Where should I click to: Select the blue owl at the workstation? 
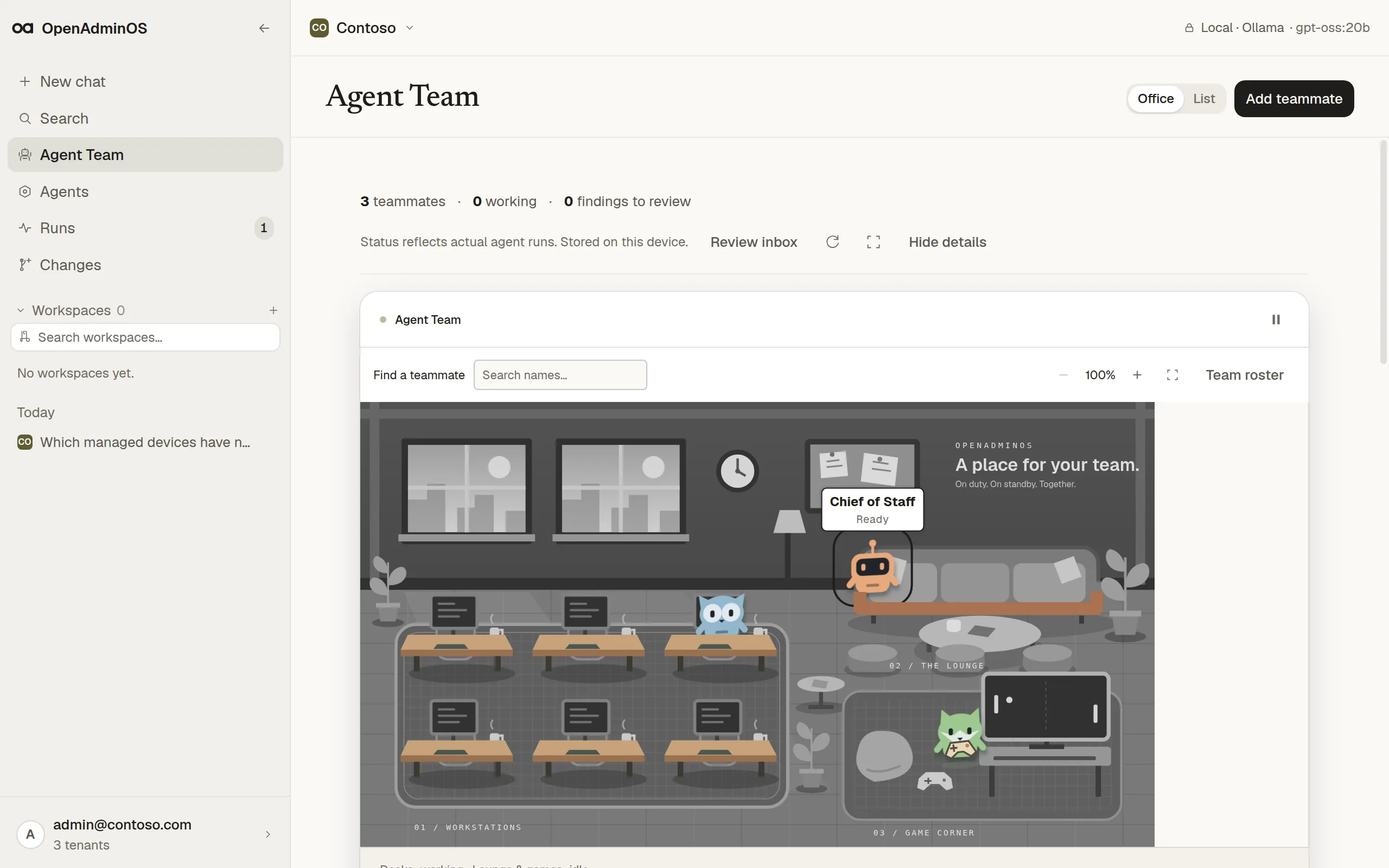pyautogui.click(x=722, y=614)
